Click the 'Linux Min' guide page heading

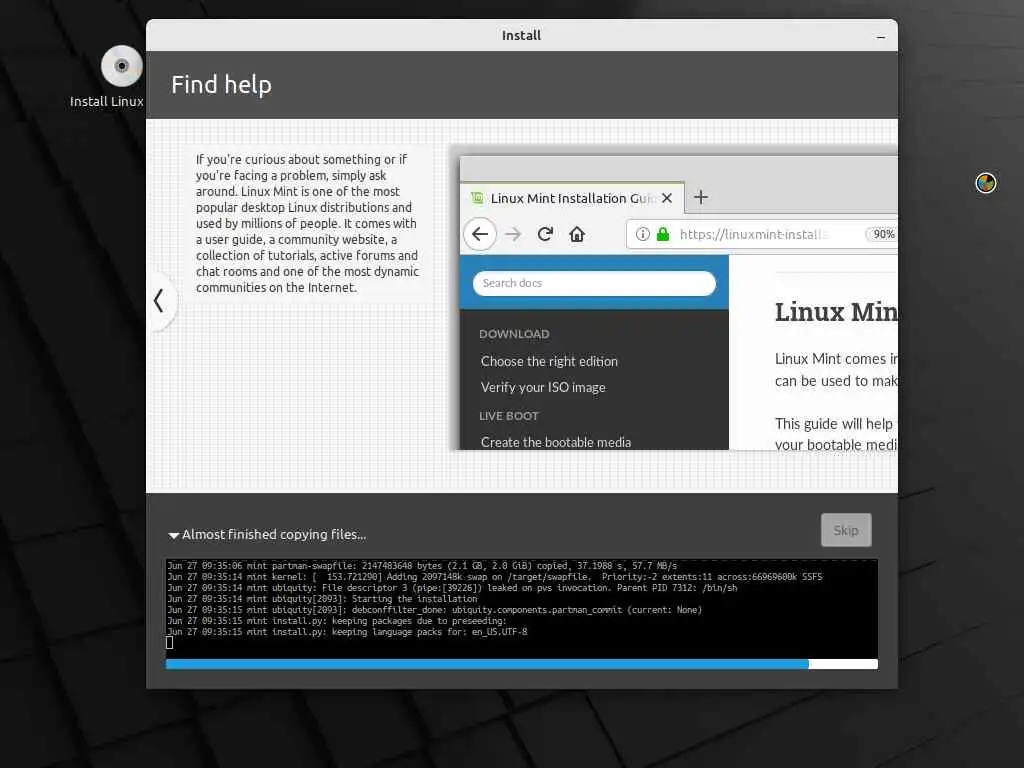836,312
